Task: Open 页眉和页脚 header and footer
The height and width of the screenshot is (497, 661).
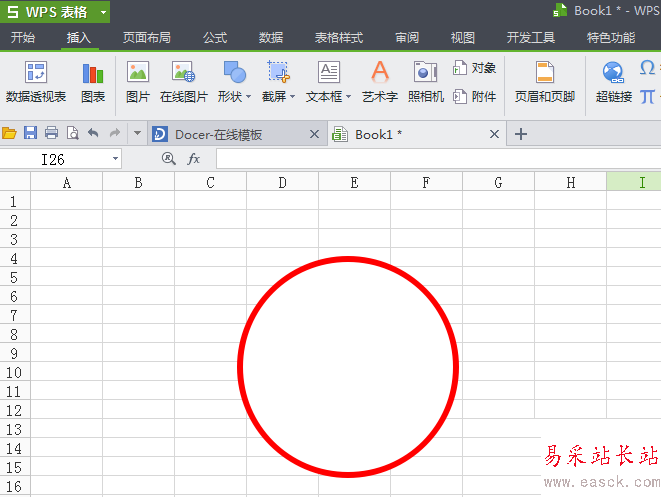Action: click(545, 83)
